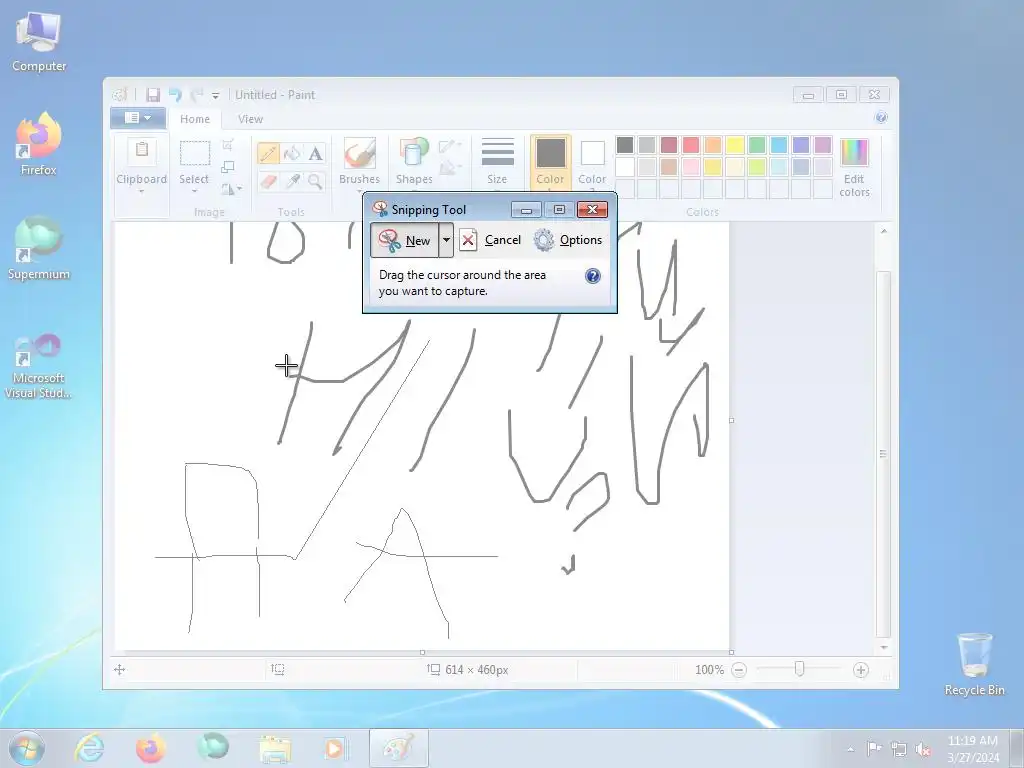Activate Color 2 background selector
1024x768 pixels.
pos(592,163)
